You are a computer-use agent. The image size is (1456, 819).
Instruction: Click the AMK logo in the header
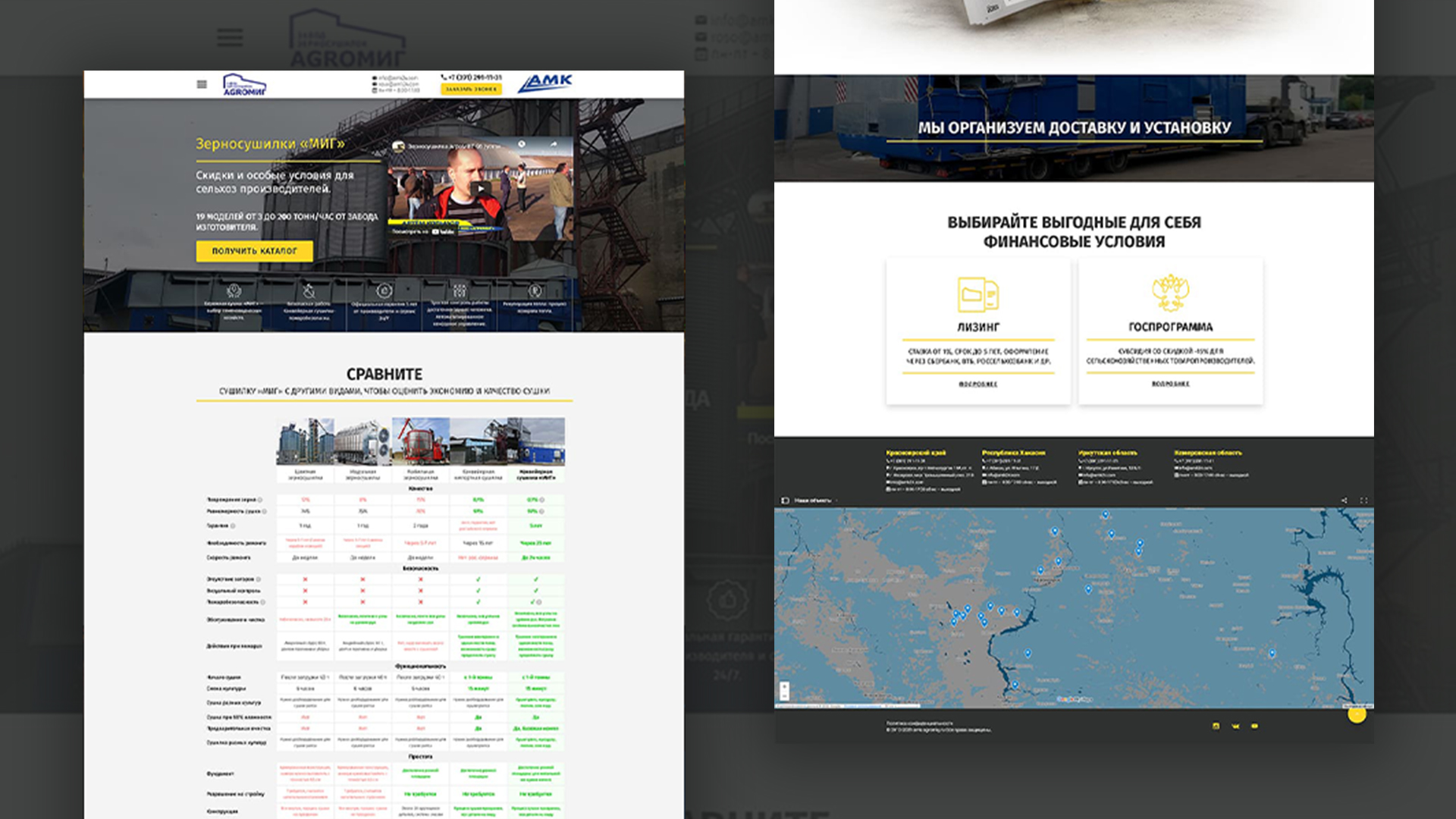(545, 83)
